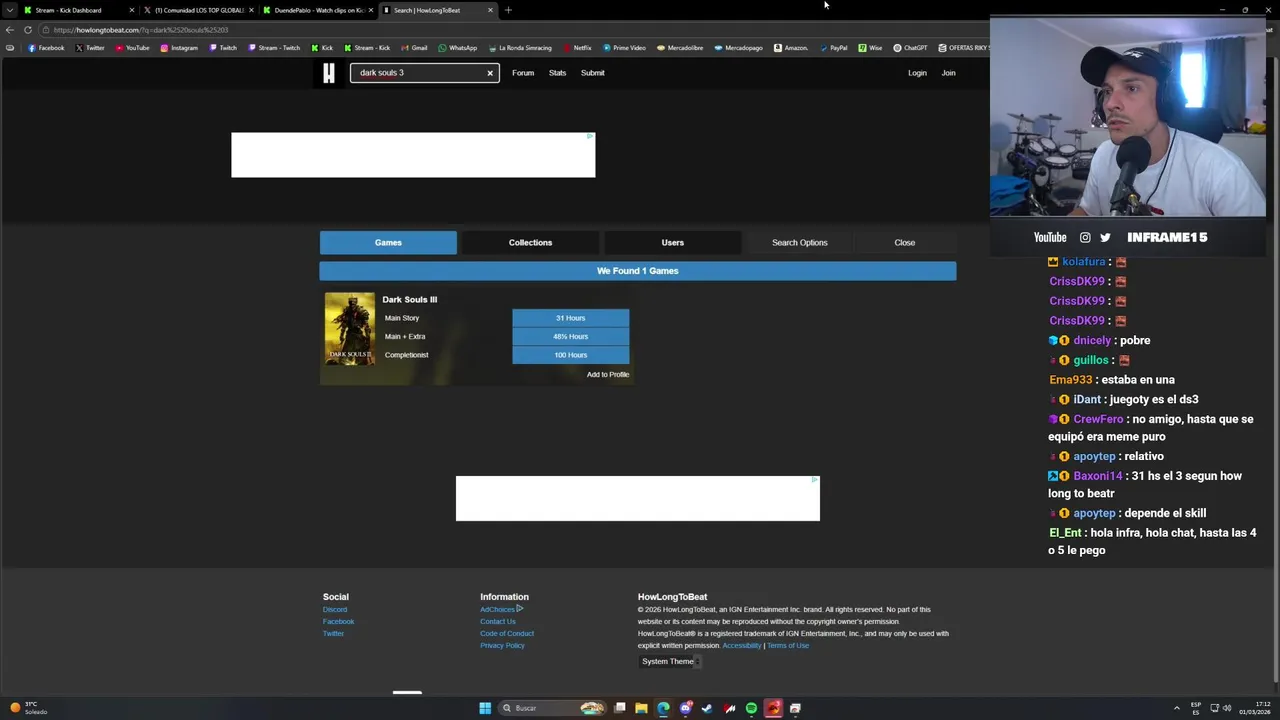Open the YouTube bookmark
Screen dimensions: 1280x720
132,48
